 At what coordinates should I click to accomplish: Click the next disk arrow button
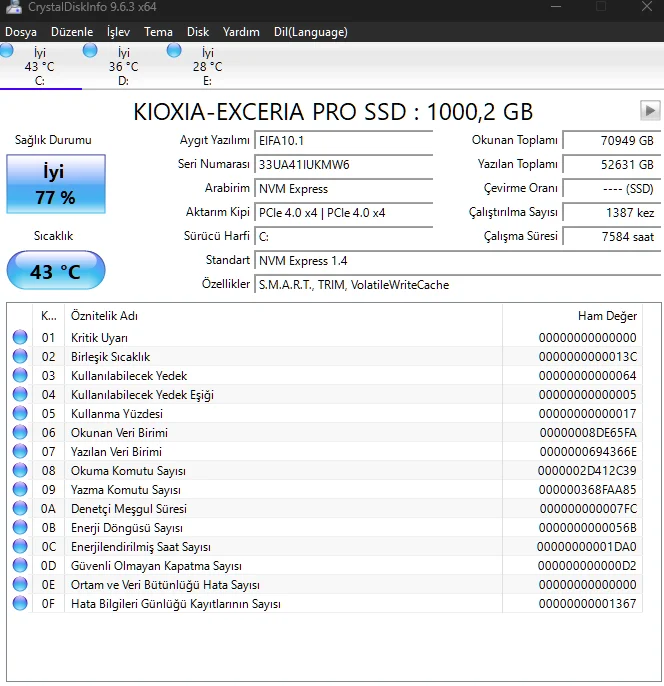tap(650, 110)
